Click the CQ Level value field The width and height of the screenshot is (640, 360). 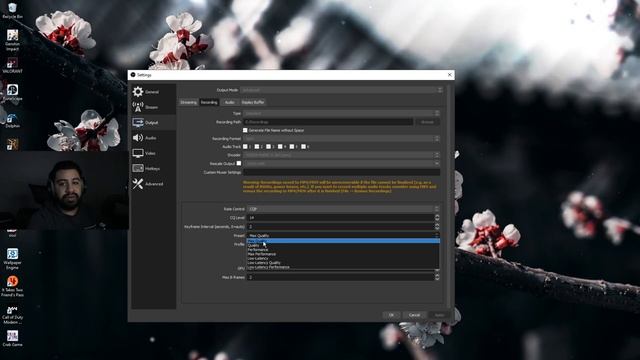tap(341, 218)
